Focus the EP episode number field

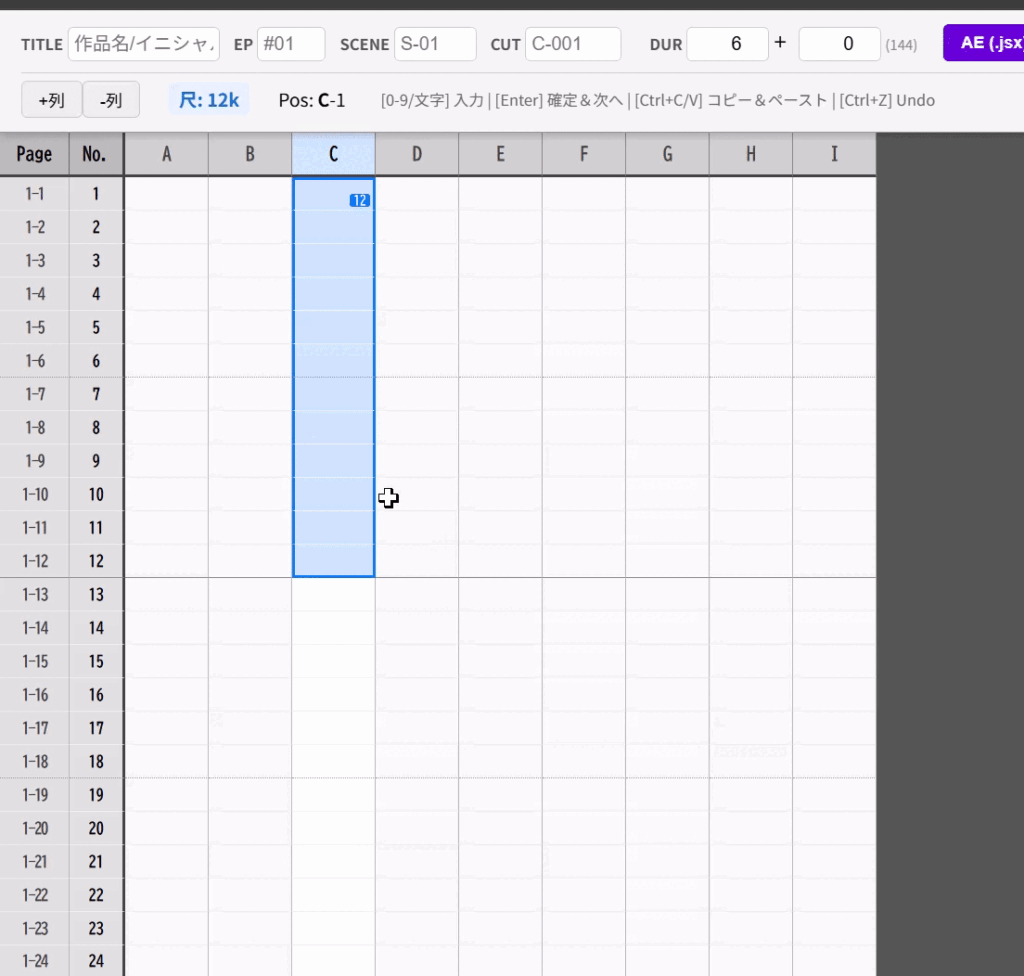tap(291, 44)
